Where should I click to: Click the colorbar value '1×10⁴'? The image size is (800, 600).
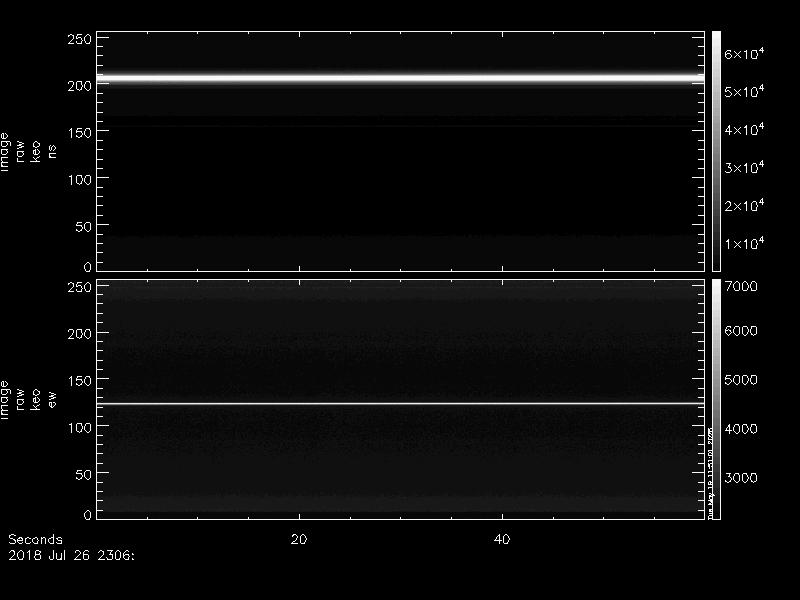(744, 243)
